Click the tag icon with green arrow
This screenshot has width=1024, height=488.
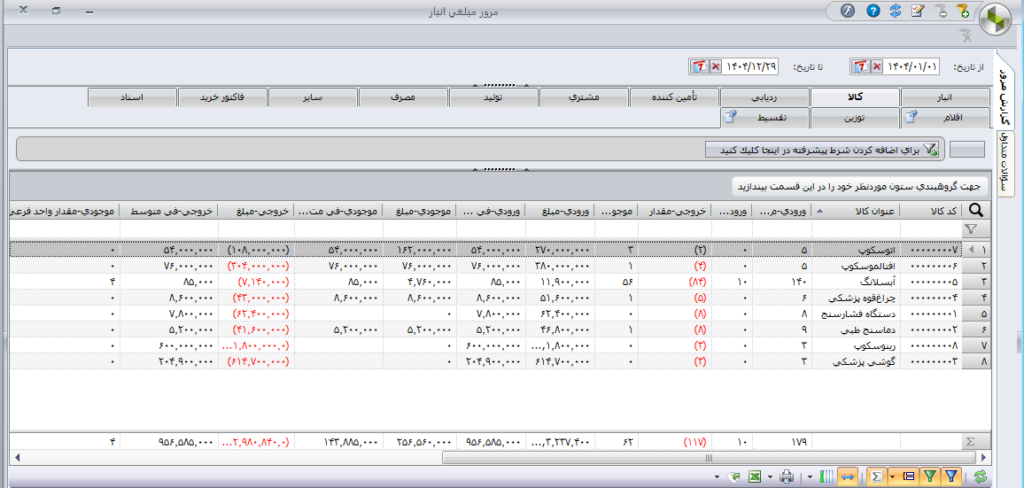point(734,477)
